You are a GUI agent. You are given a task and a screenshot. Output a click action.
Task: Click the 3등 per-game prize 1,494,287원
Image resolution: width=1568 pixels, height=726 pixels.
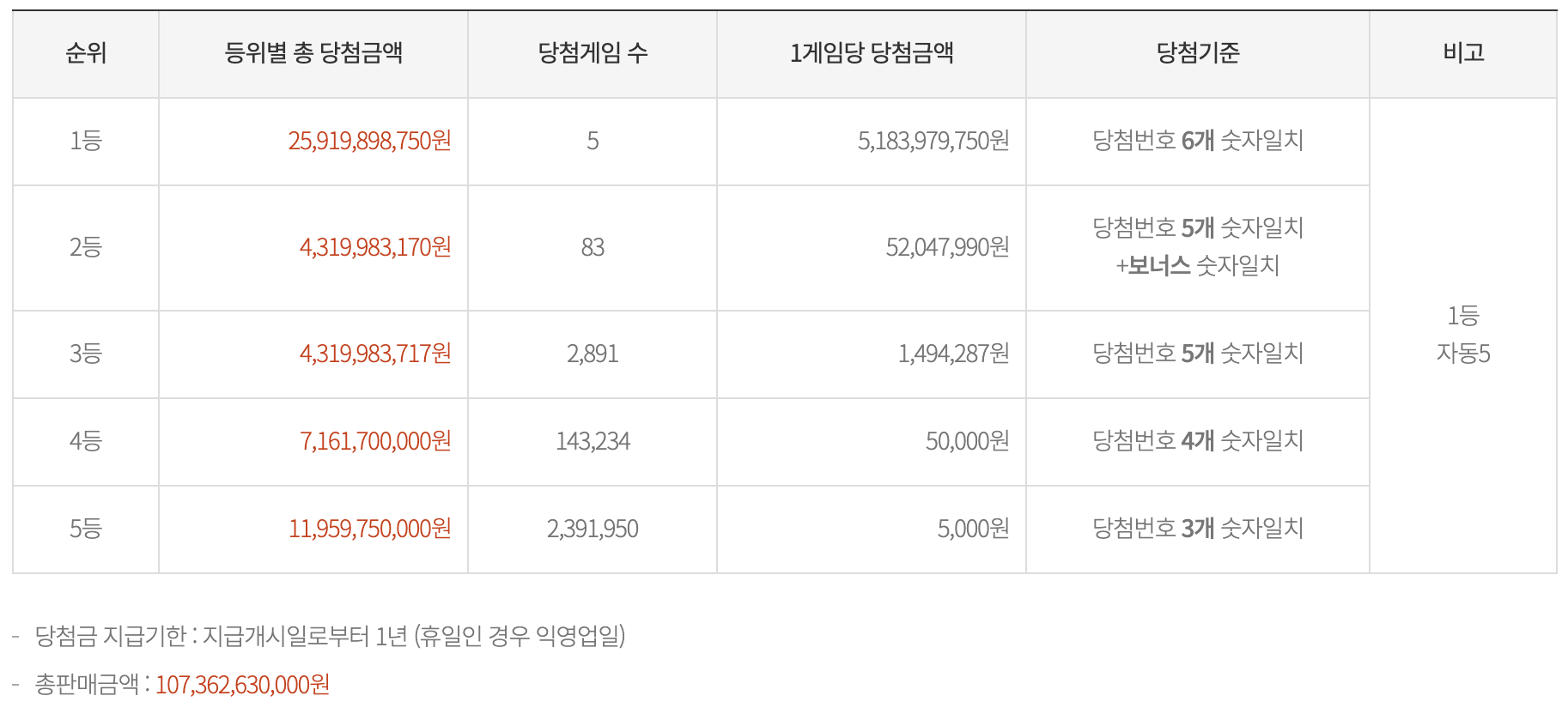pos(953,354)
